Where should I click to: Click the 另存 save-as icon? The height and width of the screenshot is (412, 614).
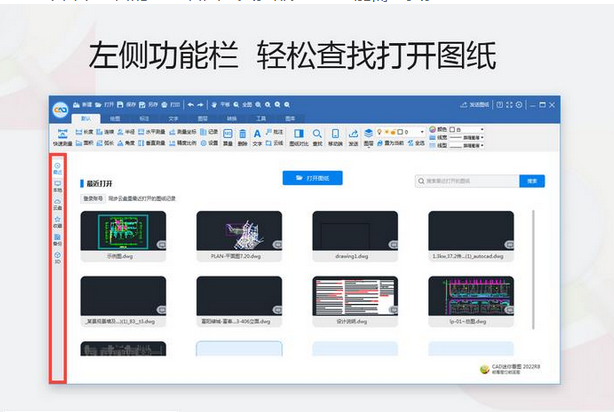[142, 105]
